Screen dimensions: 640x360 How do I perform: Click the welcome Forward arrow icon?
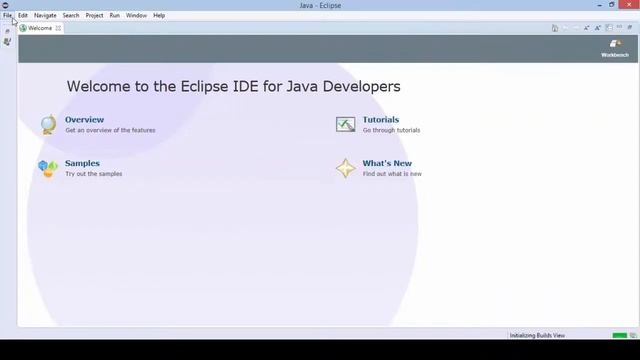tap(576, 28)
